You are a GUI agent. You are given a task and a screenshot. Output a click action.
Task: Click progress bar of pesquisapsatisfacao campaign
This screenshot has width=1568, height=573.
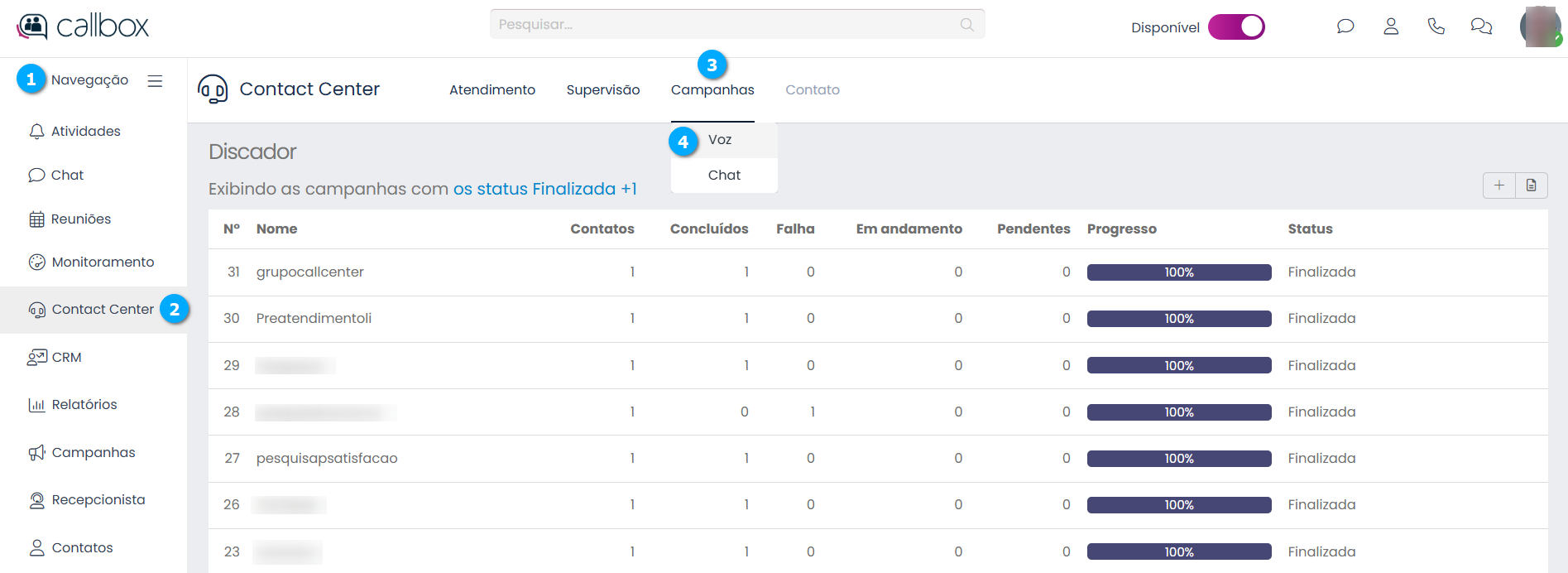(1178, 459)
